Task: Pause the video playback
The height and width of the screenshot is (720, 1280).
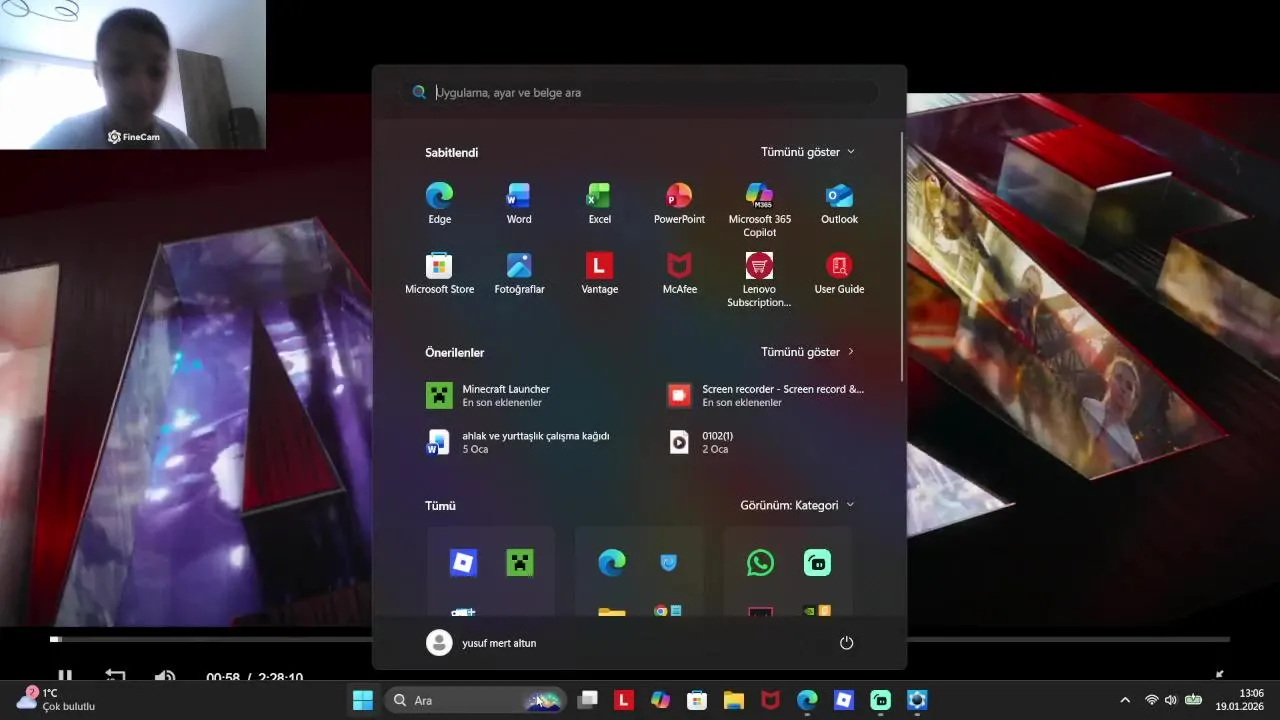Action: tap(64, 677)
